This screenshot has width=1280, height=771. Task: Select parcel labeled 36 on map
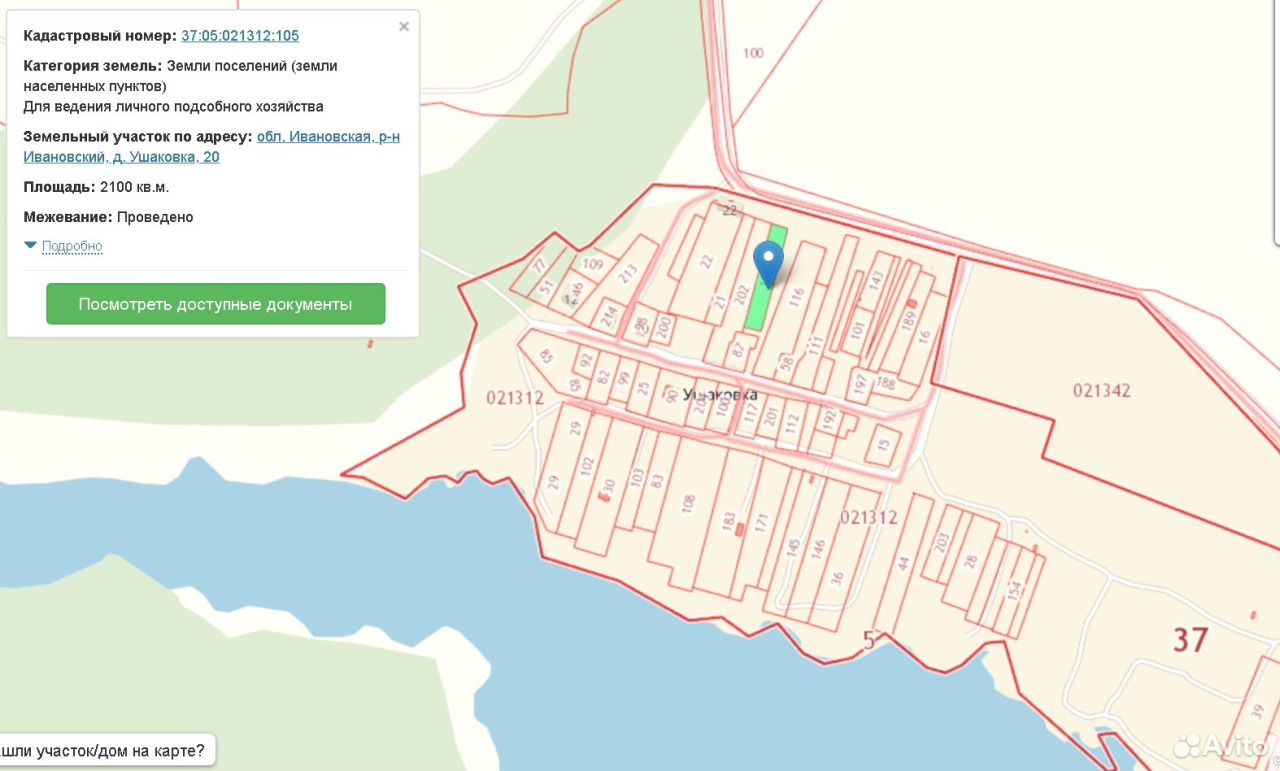(x=837, y=576)
